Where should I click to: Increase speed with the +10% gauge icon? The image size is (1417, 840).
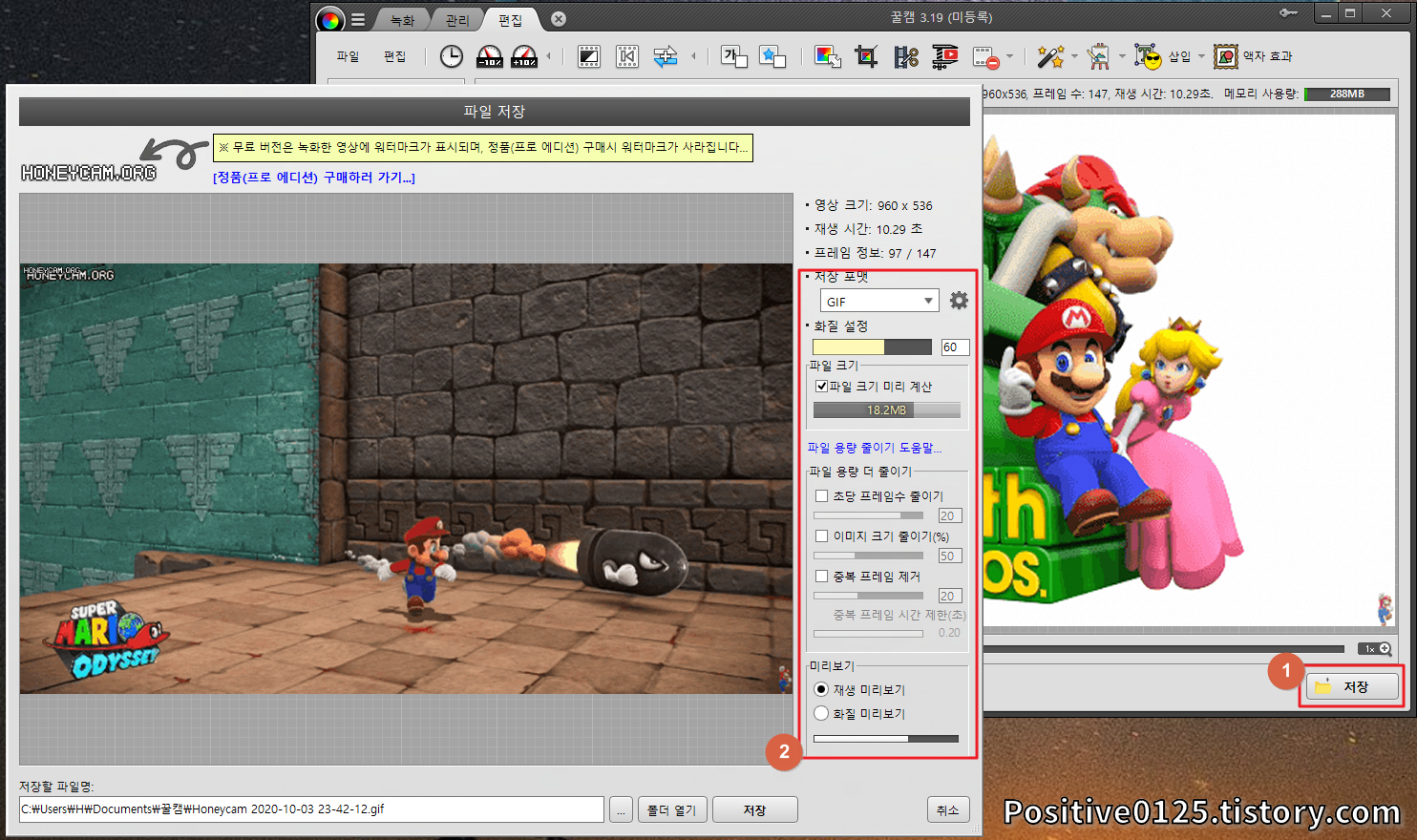[x=524, y=56]
